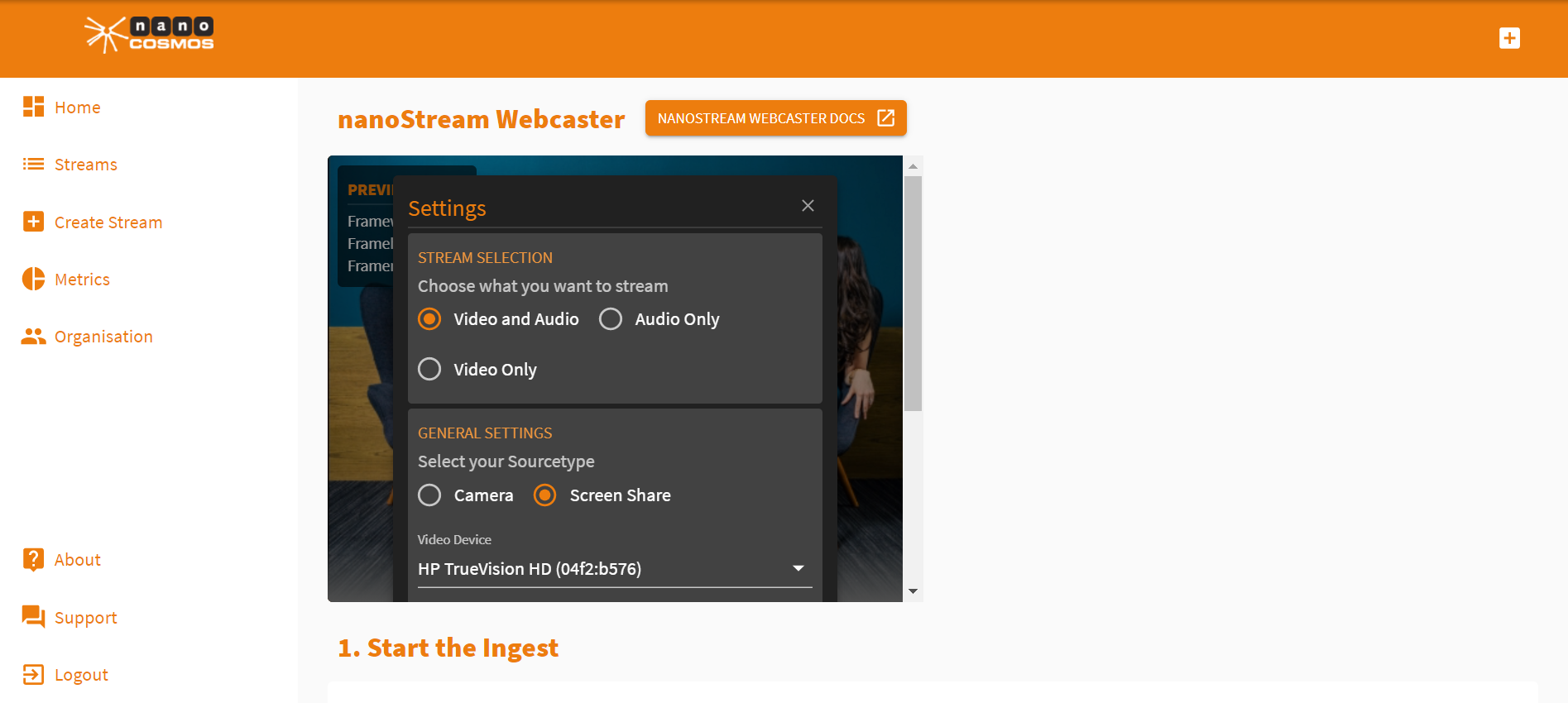Click the Video Device dropdown arrow
Screen dimensions: 1568x703
[x=798, y=568]
